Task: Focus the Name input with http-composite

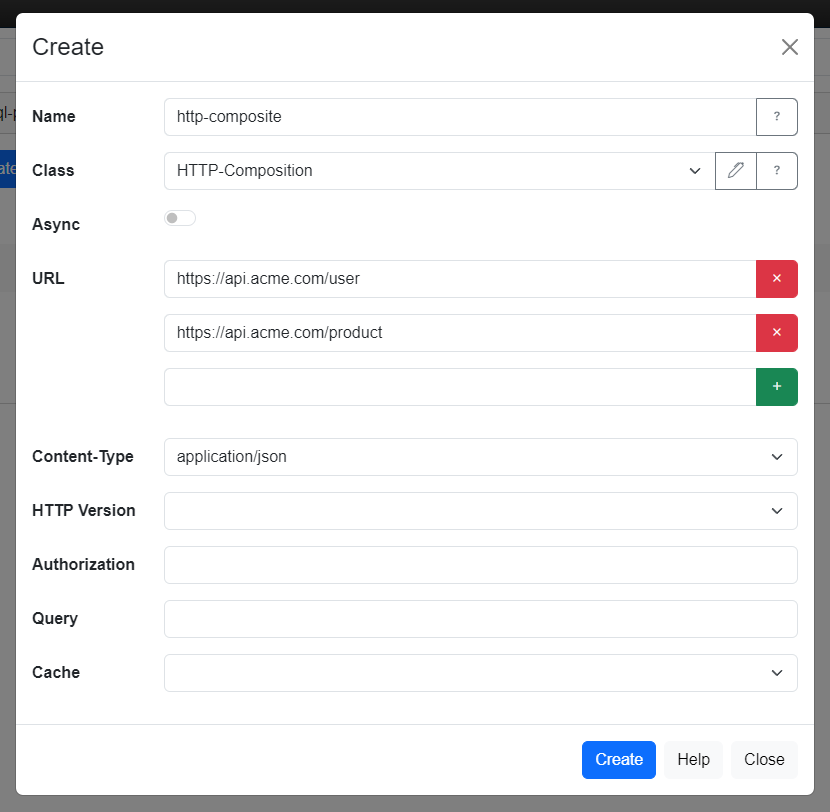Action: pos(460,117)
